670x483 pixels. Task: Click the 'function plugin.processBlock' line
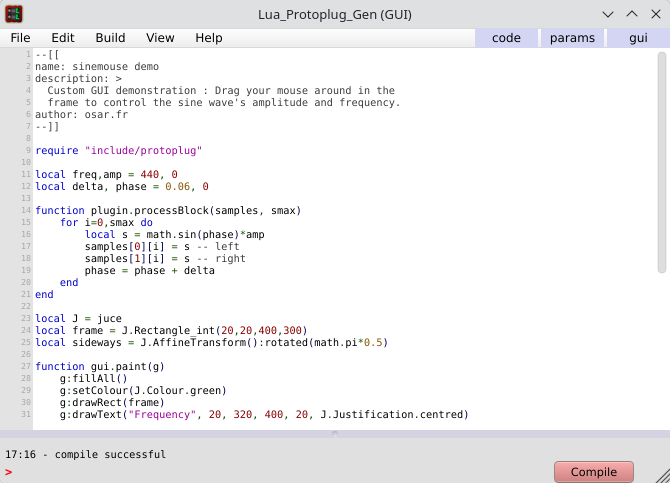168,210
